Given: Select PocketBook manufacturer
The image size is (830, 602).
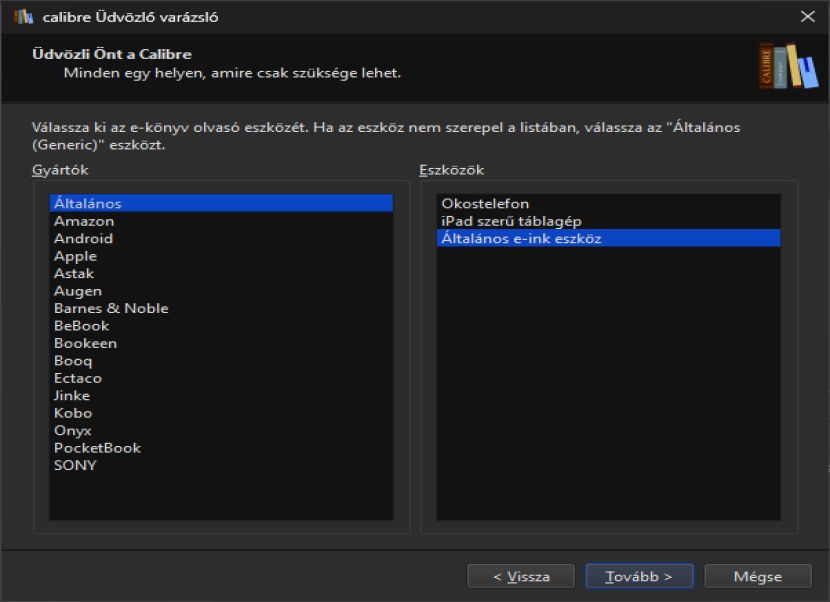Looking at the screenshot, I should 221,448.
